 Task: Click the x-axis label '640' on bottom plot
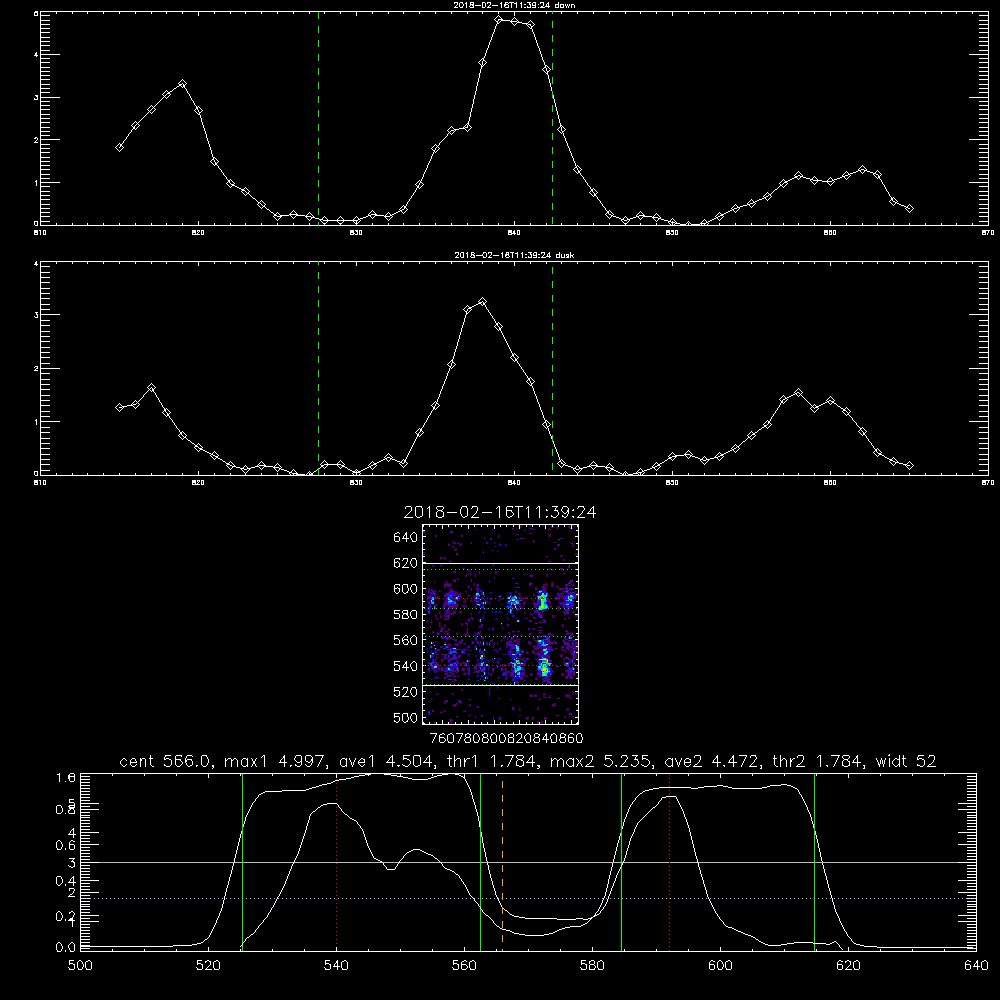tap(976, 966)
